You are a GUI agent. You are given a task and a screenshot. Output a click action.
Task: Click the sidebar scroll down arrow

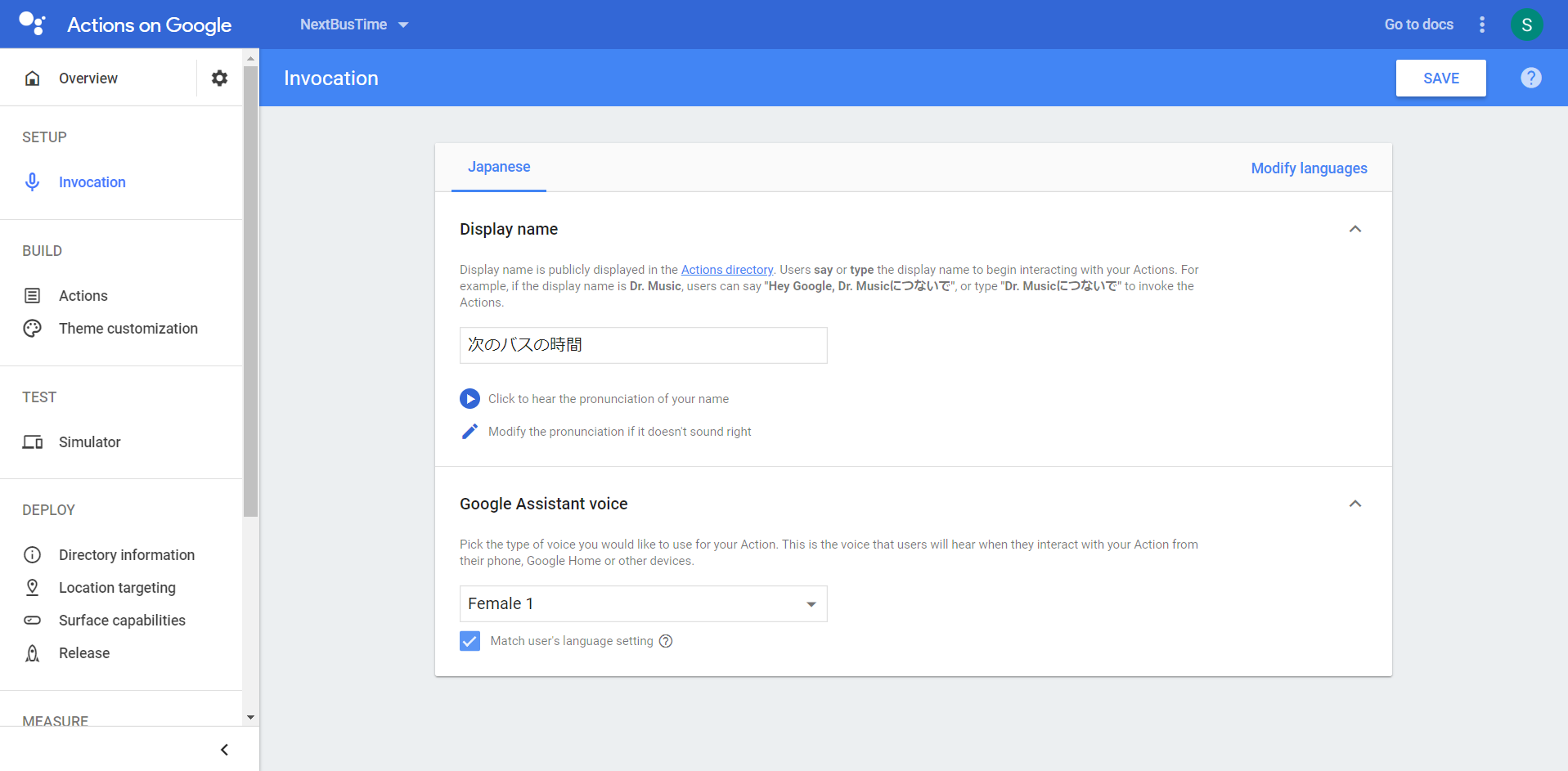point(250,717)
